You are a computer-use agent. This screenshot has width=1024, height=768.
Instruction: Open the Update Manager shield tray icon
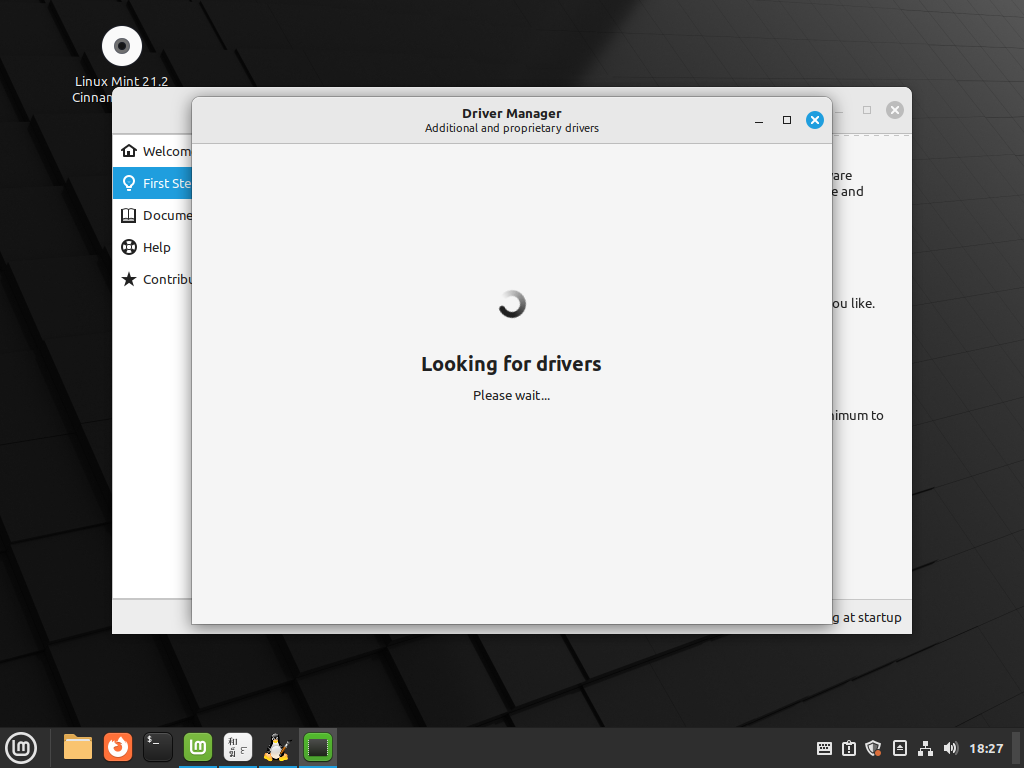872,748
